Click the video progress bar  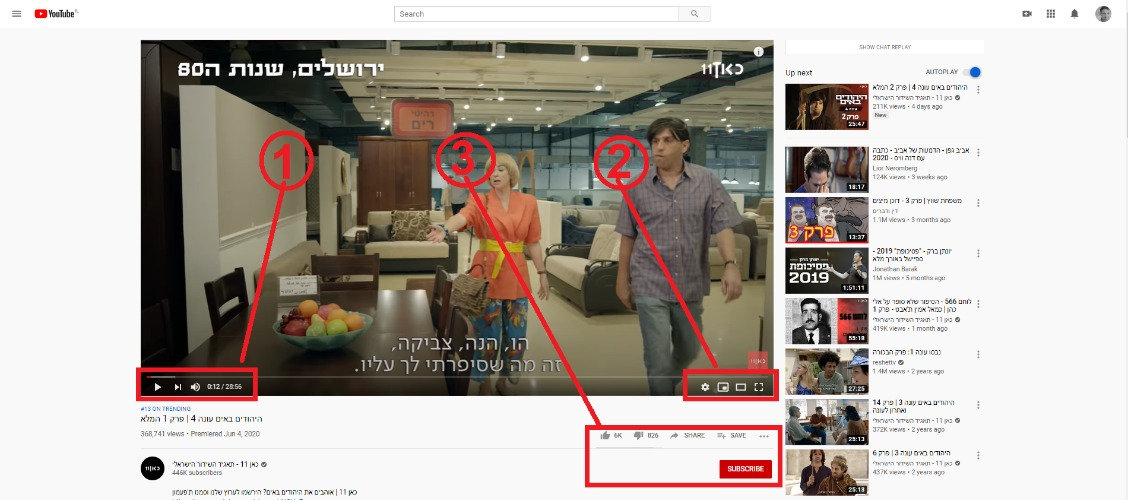457,376
